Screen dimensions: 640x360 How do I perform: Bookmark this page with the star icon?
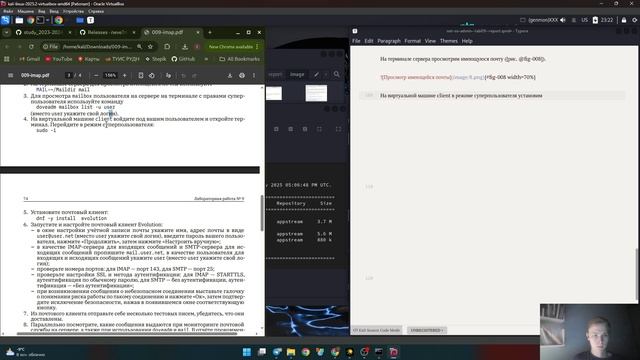click(x=150, y=47)
